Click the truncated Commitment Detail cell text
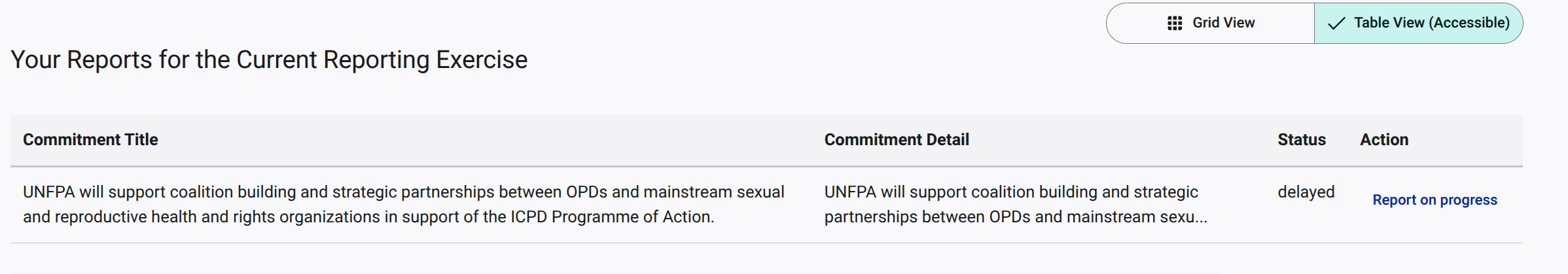Screen dimensions: 1568x274 [x=1016, y=204]
